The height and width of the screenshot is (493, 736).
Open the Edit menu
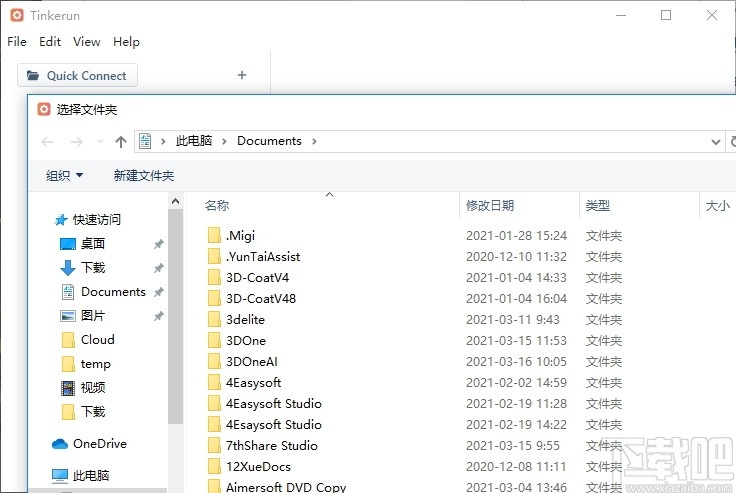click(x=50, y=42)
